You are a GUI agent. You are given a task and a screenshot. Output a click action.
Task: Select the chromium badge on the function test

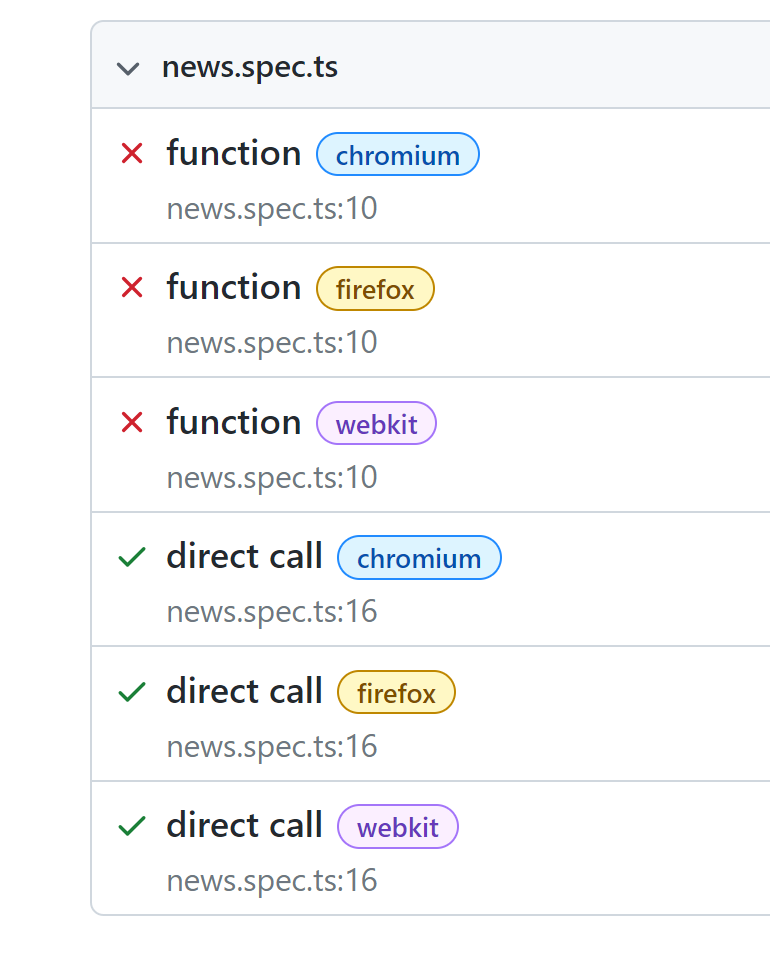coord(397,154)
